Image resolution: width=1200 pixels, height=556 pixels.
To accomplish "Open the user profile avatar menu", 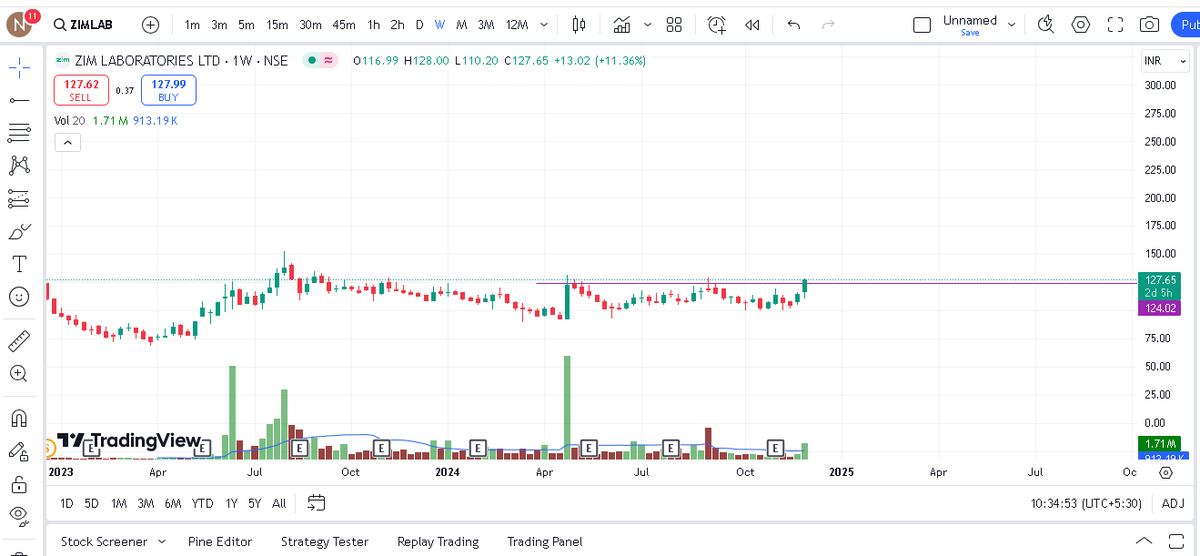I will (20, 24).
